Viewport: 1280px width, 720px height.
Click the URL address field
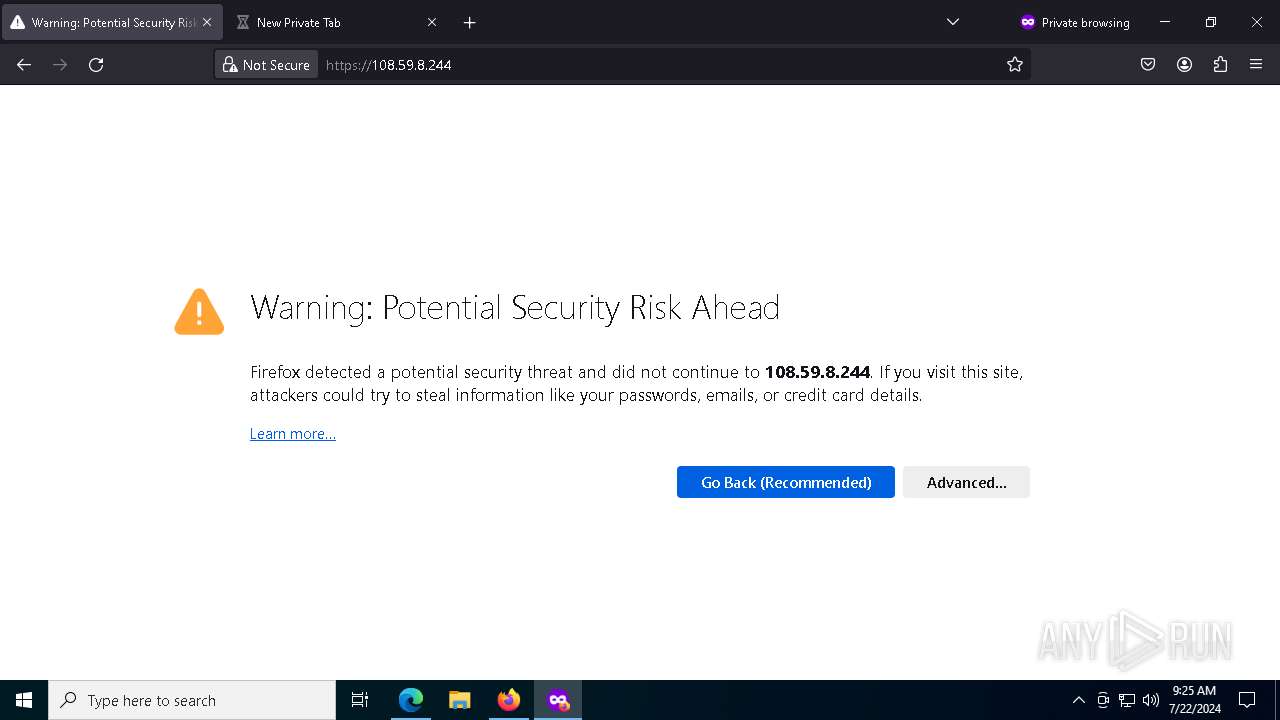[660, 65]
